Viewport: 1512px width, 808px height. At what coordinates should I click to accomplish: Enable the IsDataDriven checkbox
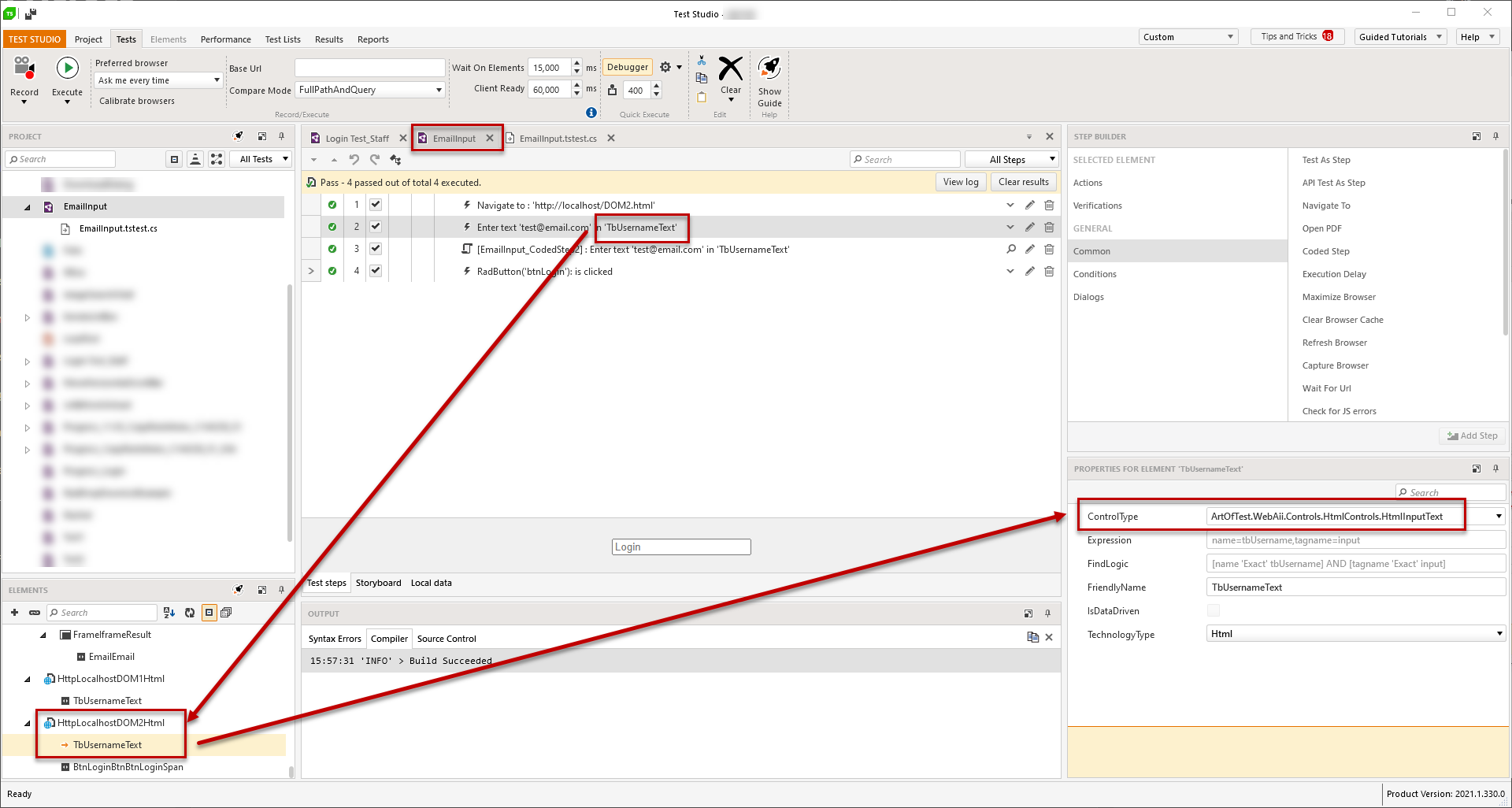point(1213,611)
